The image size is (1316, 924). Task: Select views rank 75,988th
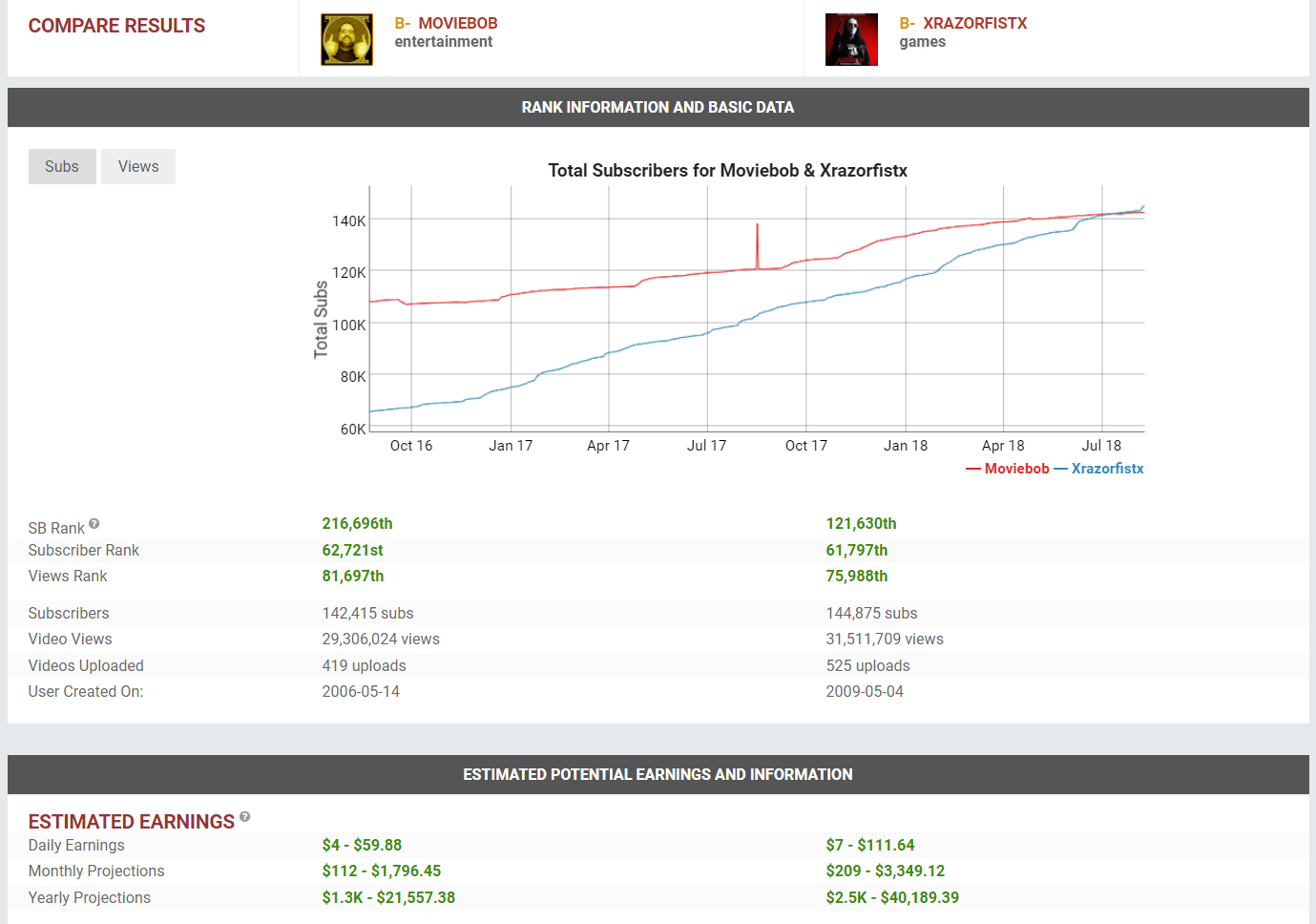click(856, 576)
